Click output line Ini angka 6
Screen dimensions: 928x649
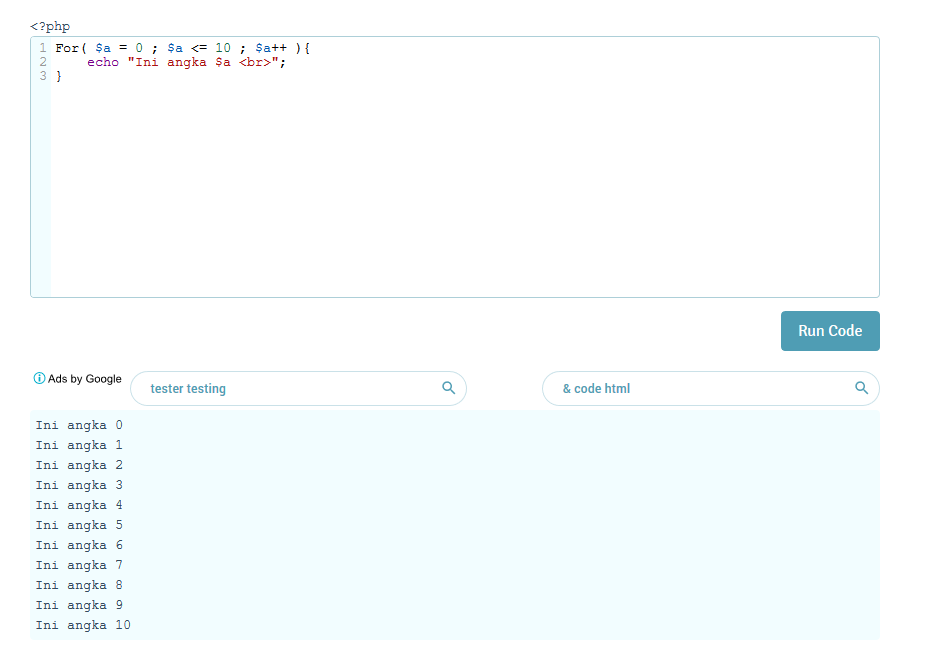(79, 545)
